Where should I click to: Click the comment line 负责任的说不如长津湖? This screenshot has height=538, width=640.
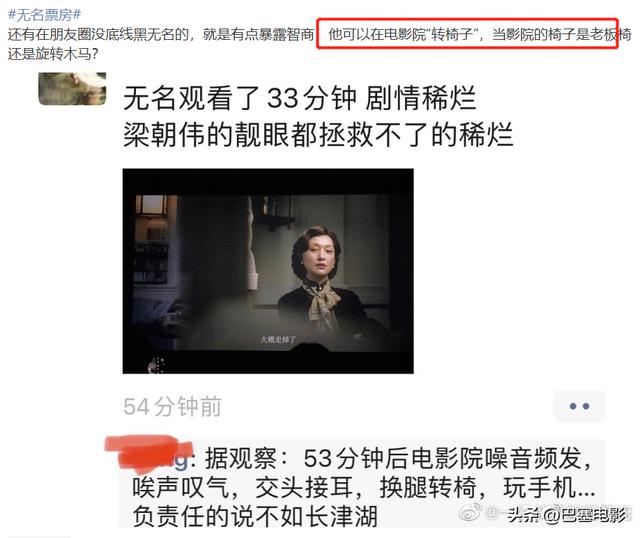(255, 516)
